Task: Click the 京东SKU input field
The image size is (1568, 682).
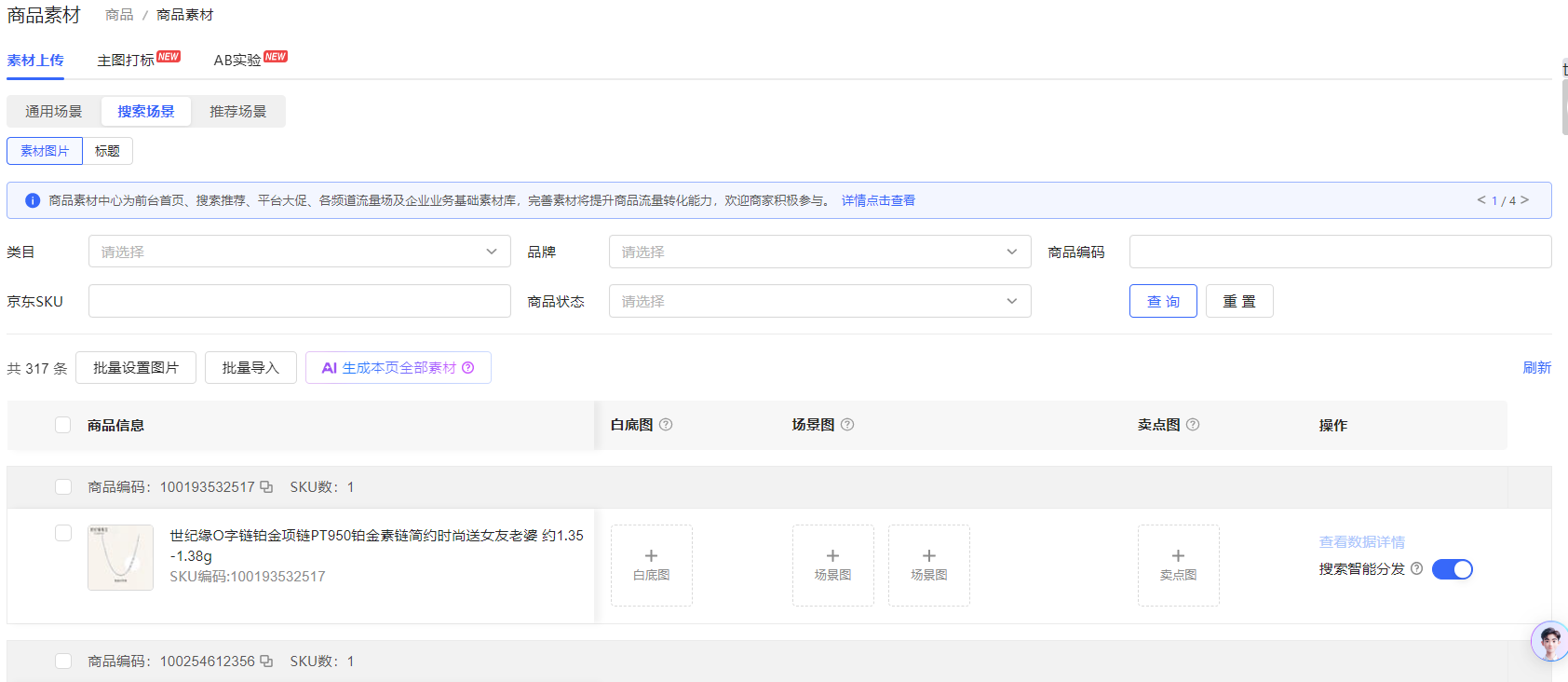Action: pos(299,301)
